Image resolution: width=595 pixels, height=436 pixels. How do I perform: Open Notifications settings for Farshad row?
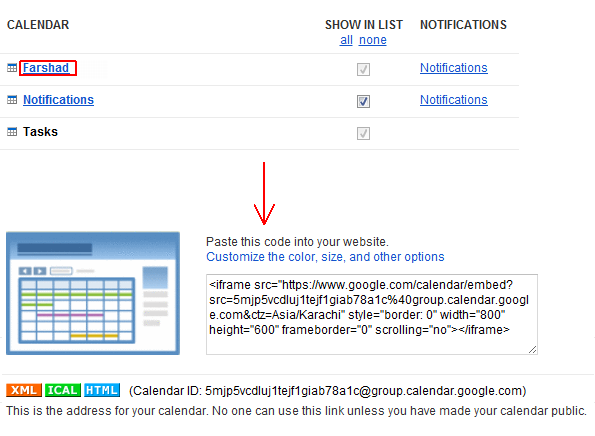click(453, 68)
